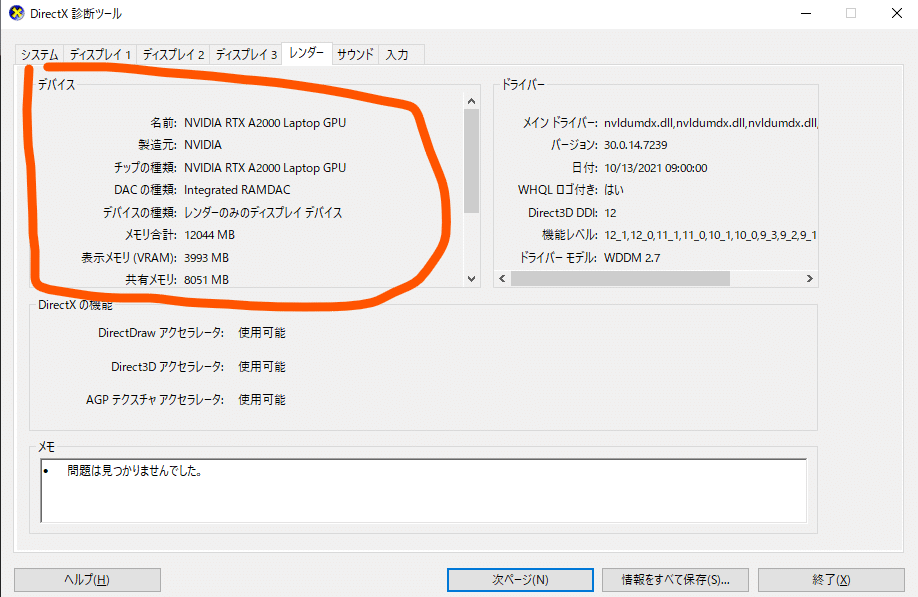Open the ディスプレイ 2 tab
This screenshot has width=918, height=597.
[174, 56]
